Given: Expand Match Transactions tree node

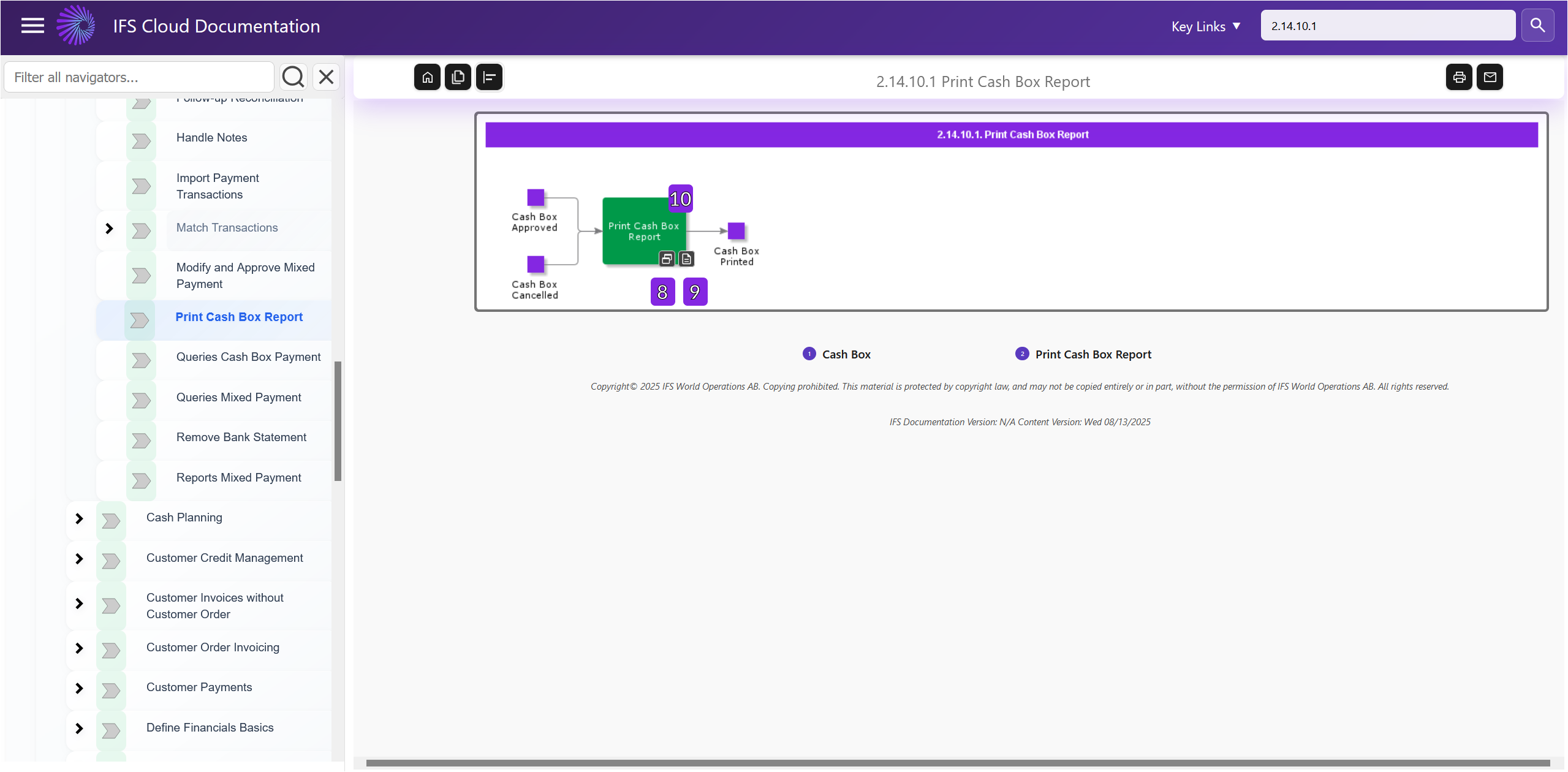Looking at the screenshot, I should coord(109,229).
